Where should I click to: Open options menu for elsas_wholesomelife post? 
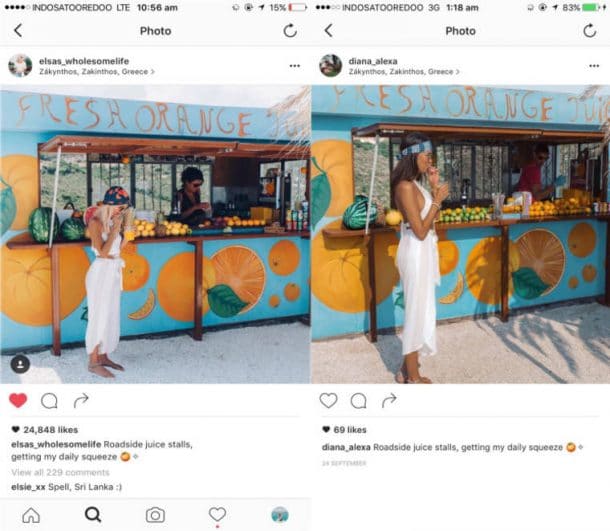294,66
